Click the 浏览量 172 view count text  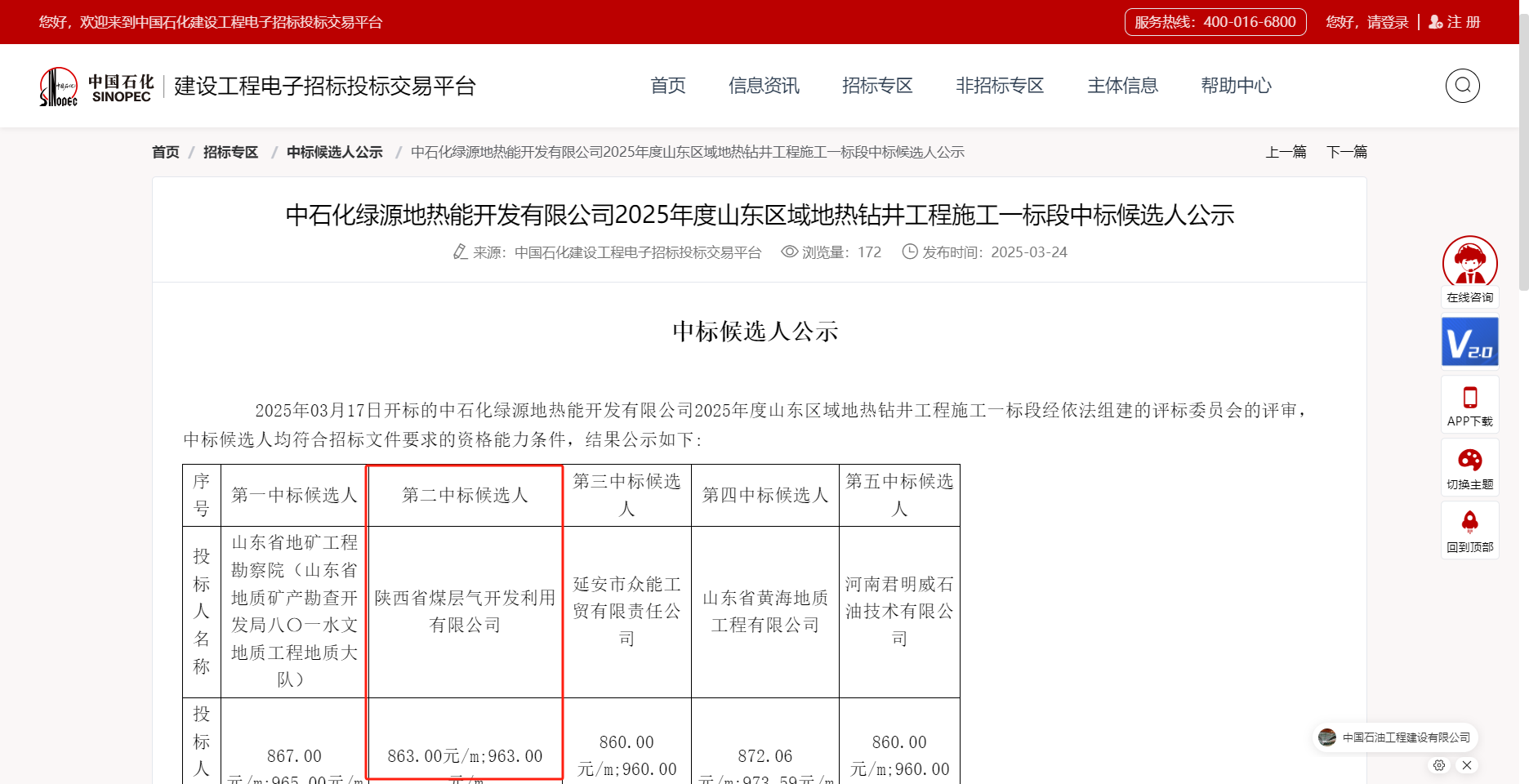(x=841, y=252)
